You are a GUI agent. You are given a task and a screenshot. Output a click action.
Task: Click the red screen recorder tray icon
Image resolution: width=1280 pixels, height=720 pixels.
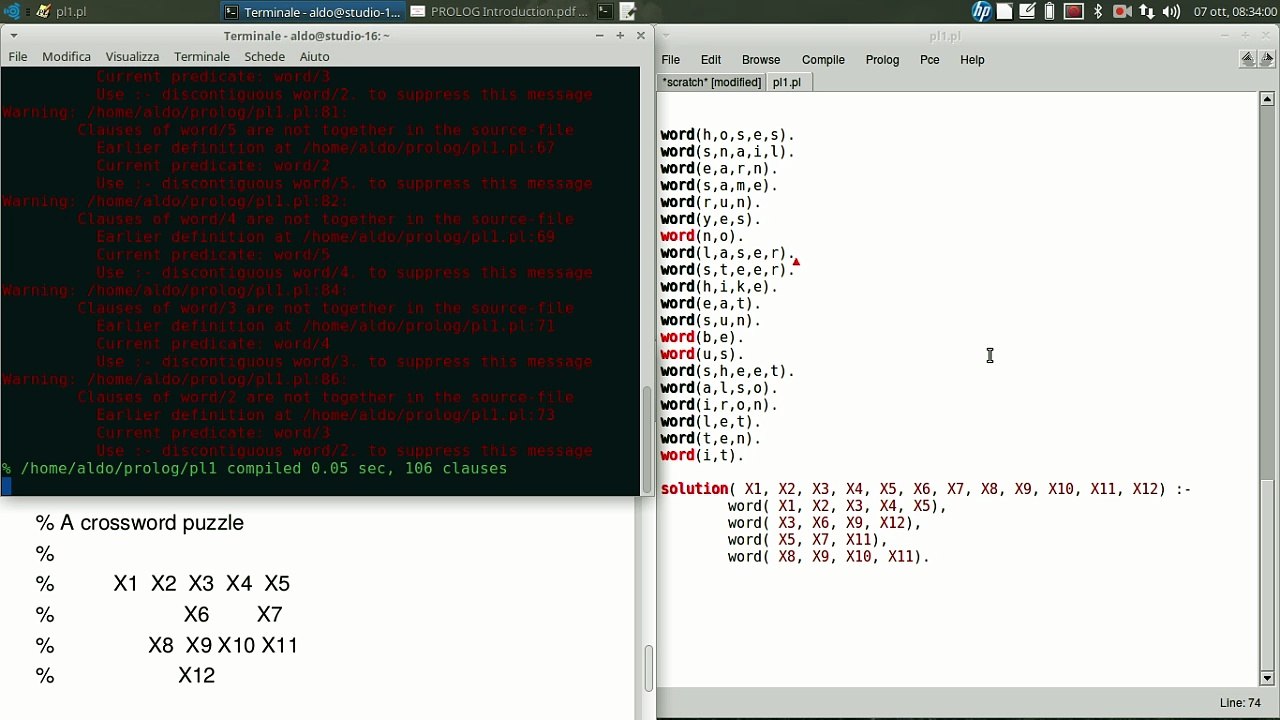pos(1073,12)
